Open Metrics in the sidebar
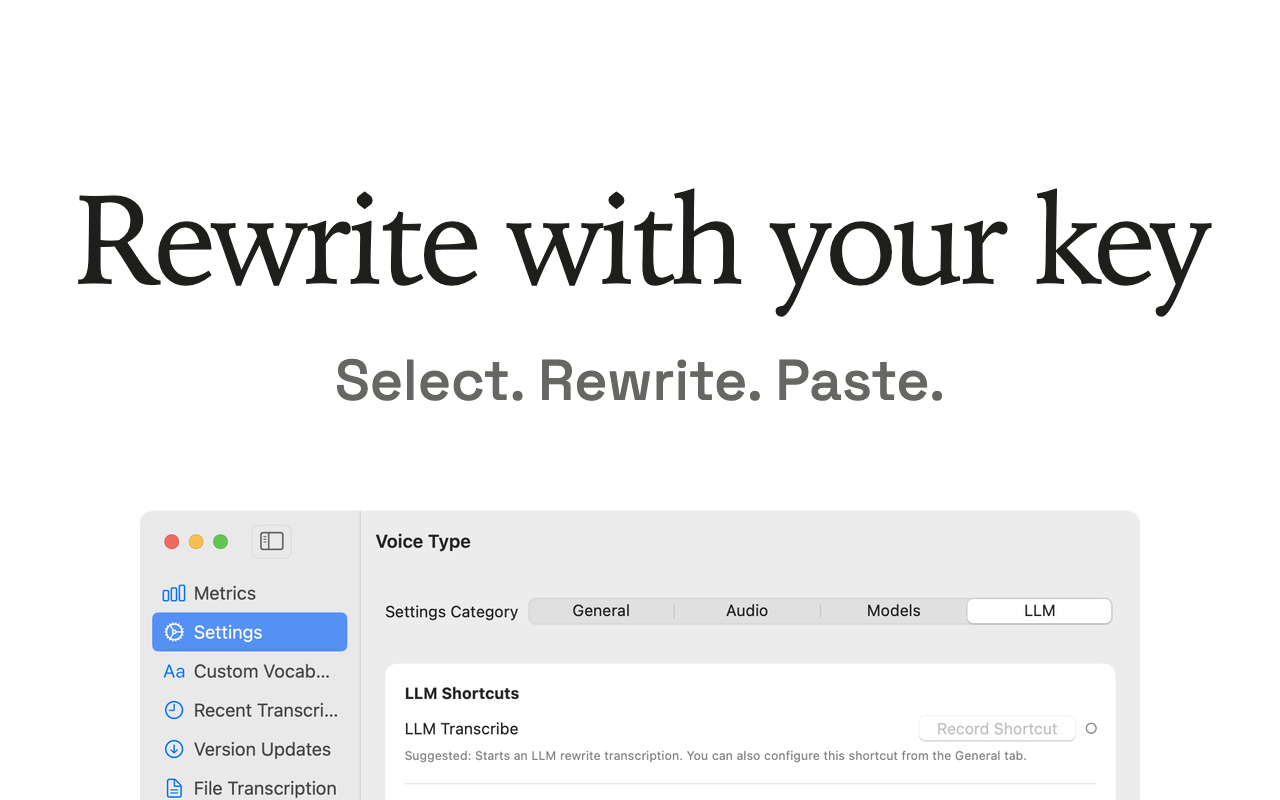Screen dimensions: 1280x800 pos(249,593)
